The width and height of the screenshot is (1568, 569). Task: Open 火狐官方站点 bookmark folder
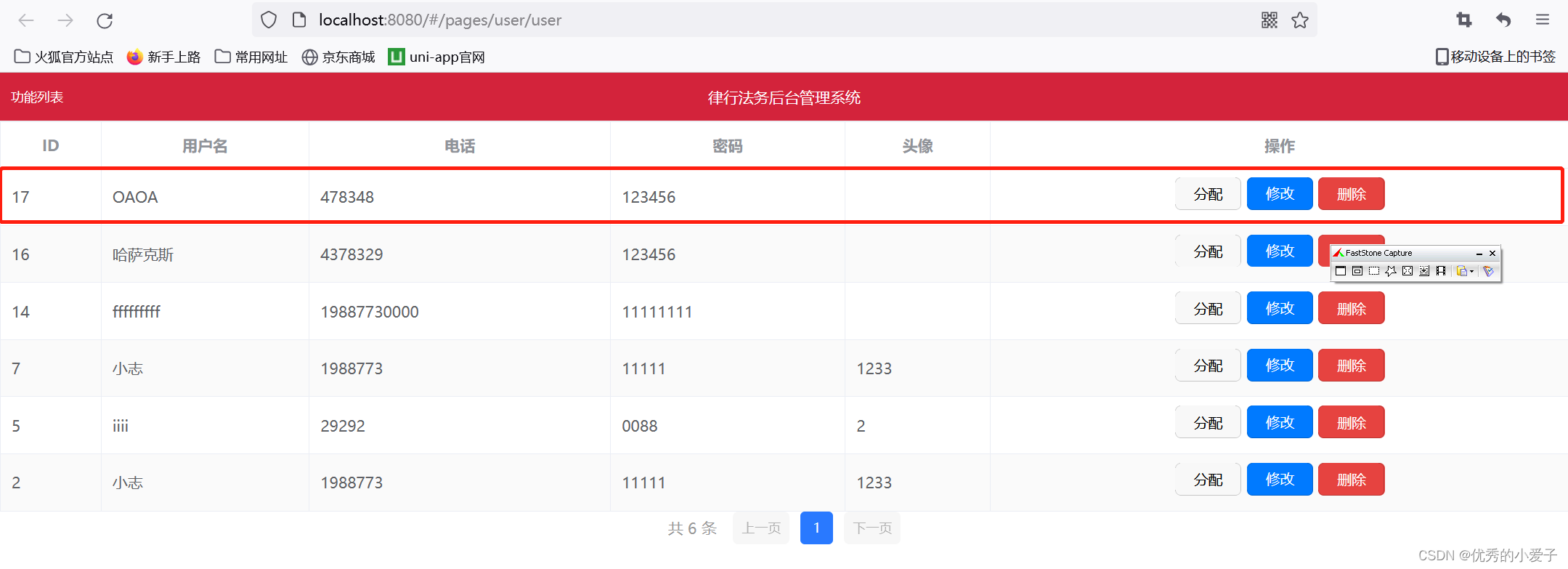pyautogui.click(x=64, y=57)
